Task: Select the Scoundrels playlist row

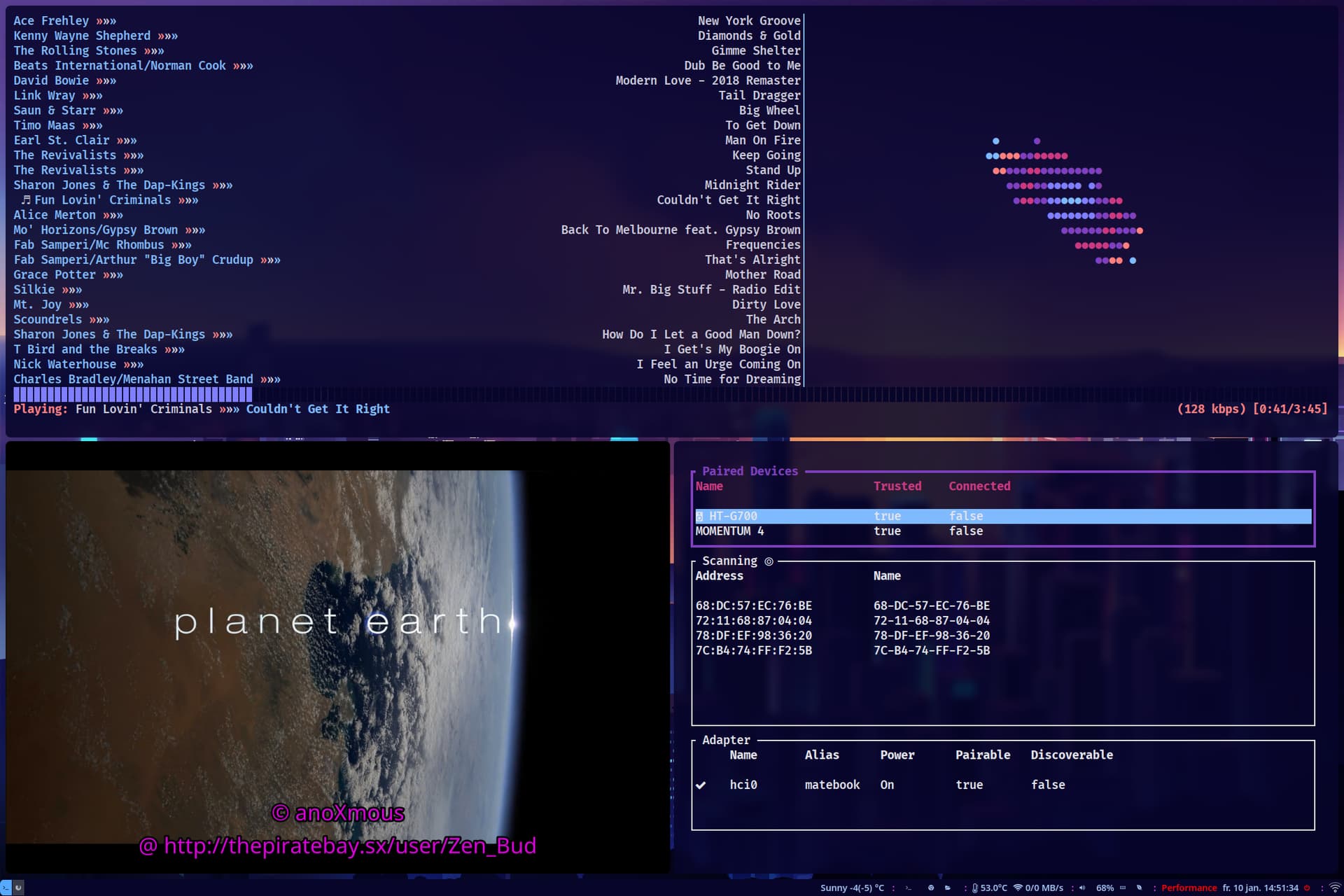Action: tap(408, 320)
